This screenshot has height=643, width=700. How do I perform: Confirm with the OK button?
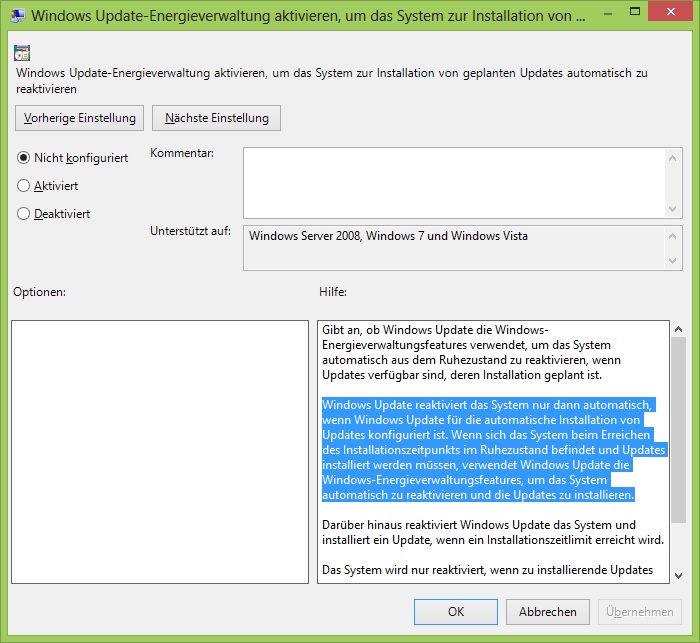pos(456,612)
